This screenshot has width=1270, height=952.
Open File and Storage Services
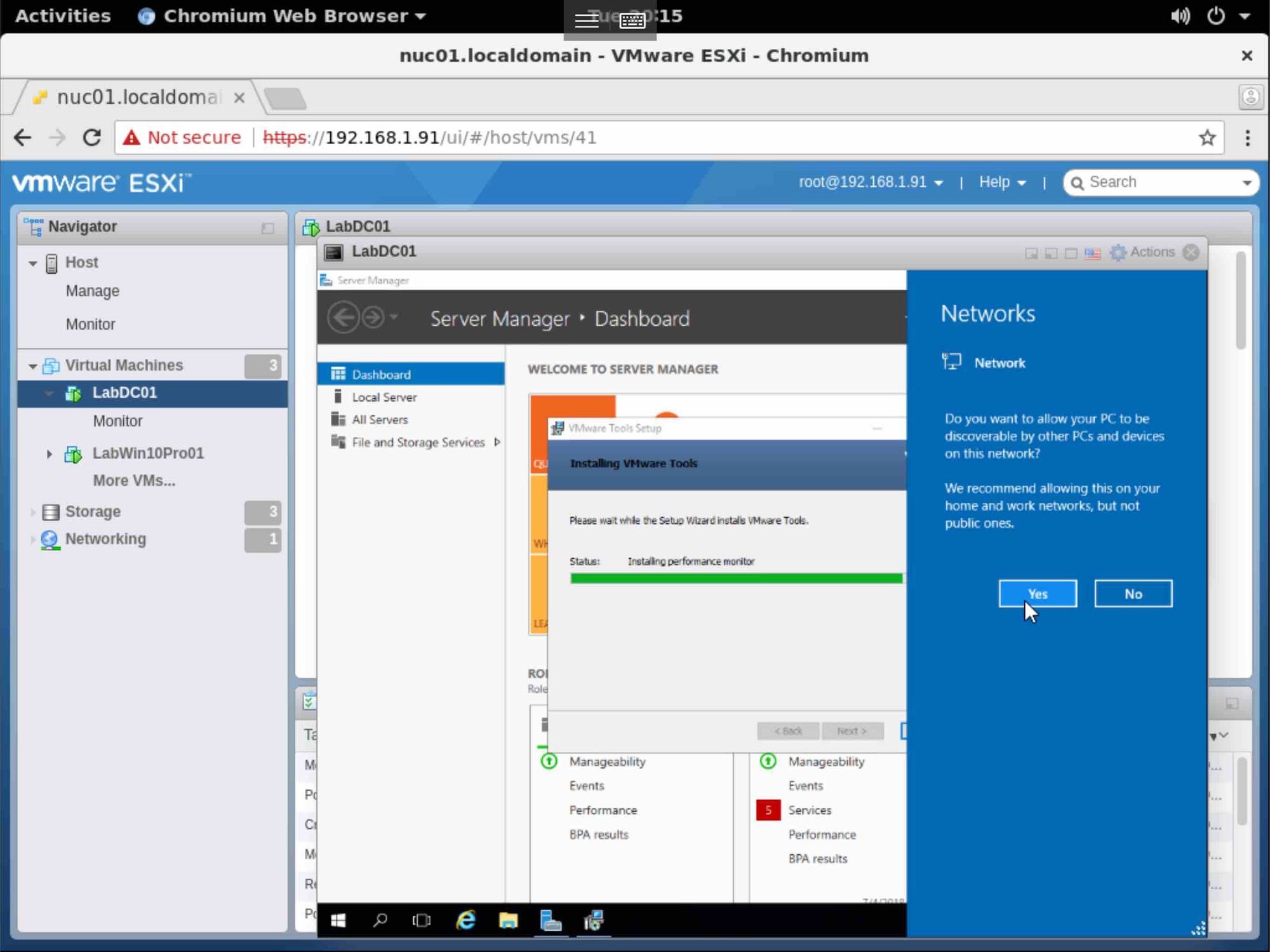[418, 442]
